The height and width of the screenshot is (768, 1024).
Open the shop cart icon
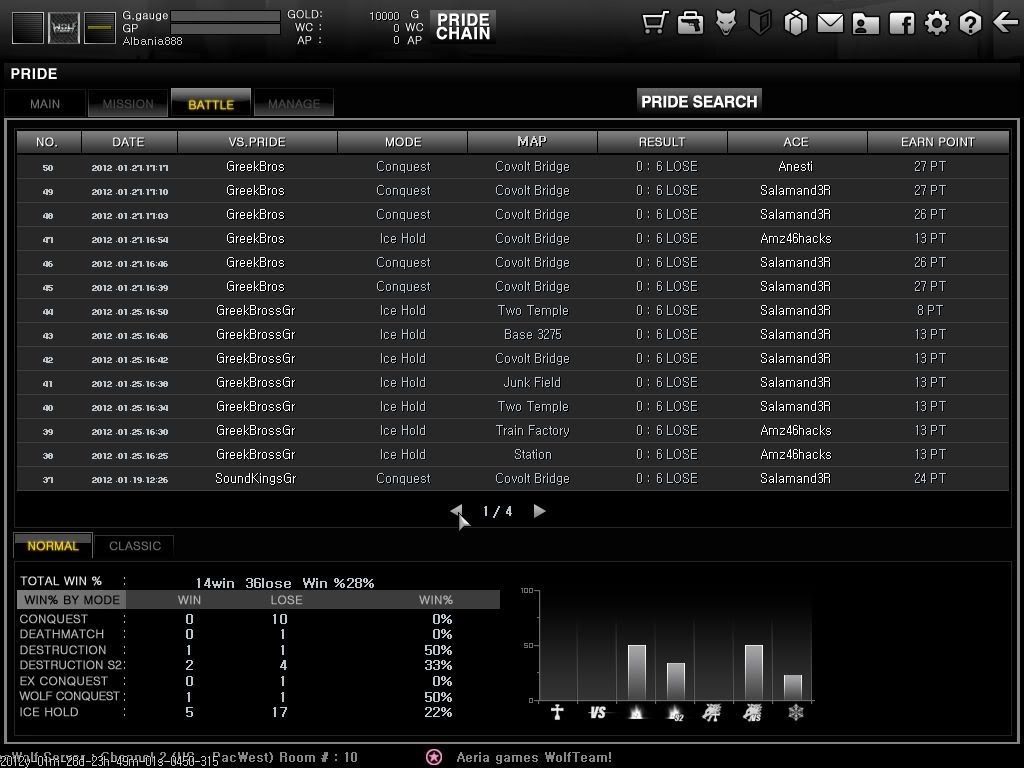coord(655,23)
